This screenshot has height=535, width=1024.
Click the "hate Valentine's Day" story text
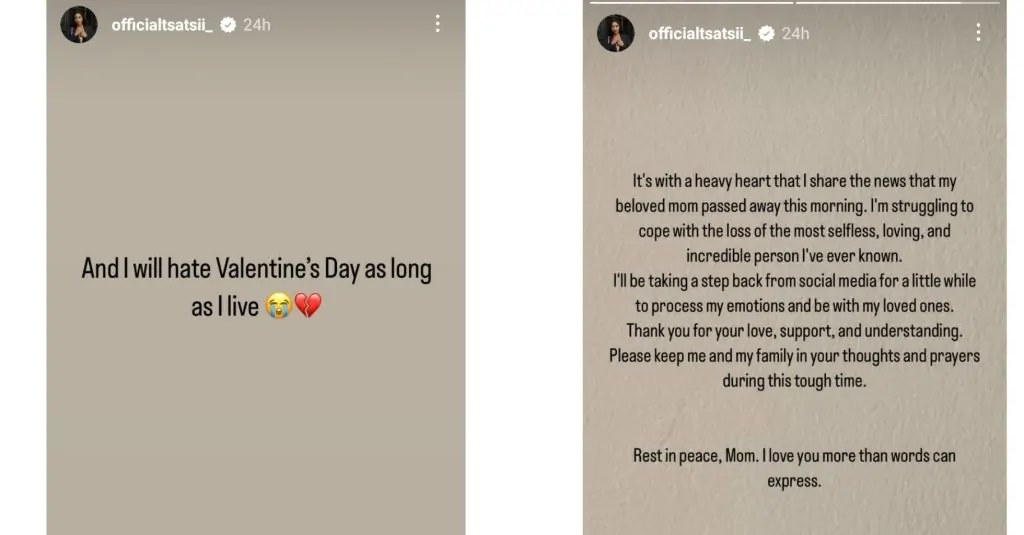tap(256, 288)
